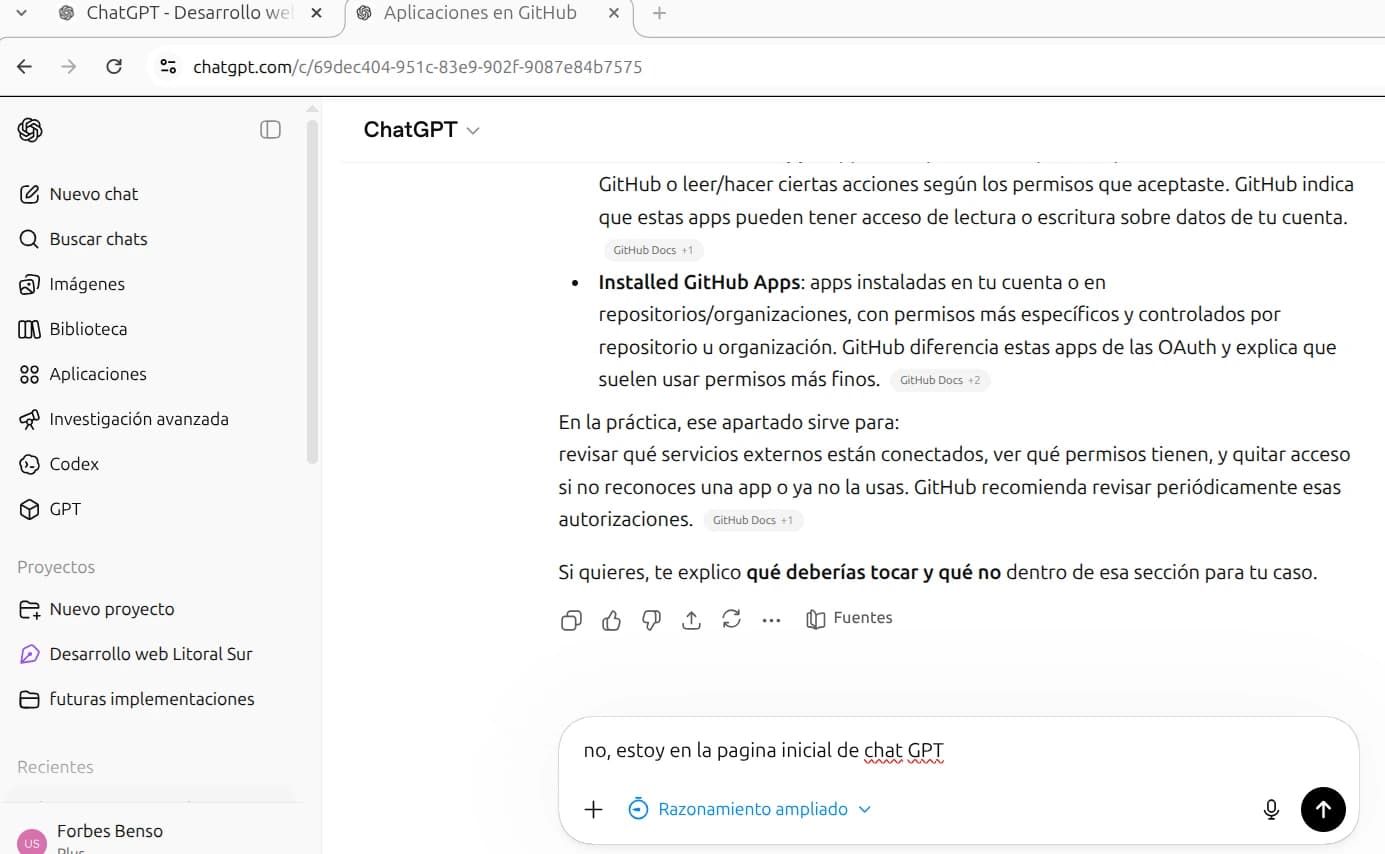The width and height of the screenshot is (1385, 854).
Task: Open the ChatGPT model selector dropdown
Action: coord(421,130)
